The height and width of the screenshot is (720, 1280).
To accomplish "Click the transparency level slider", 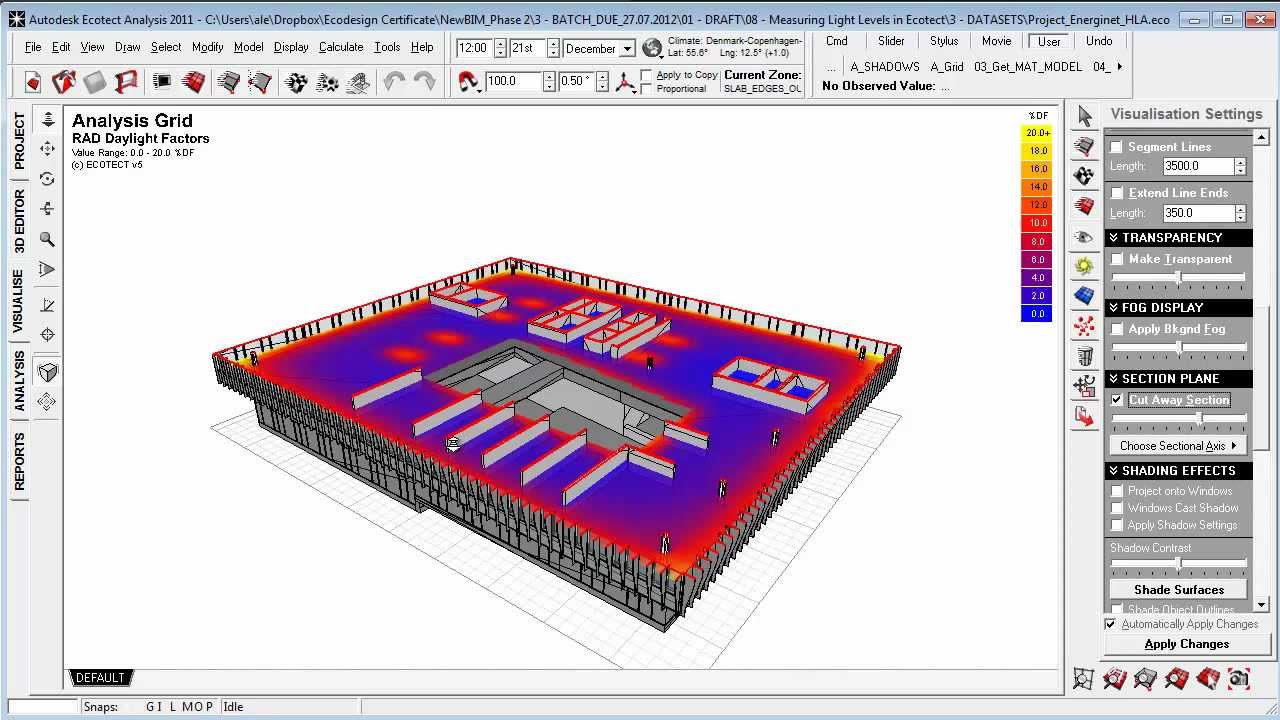I will (1179, 277).
